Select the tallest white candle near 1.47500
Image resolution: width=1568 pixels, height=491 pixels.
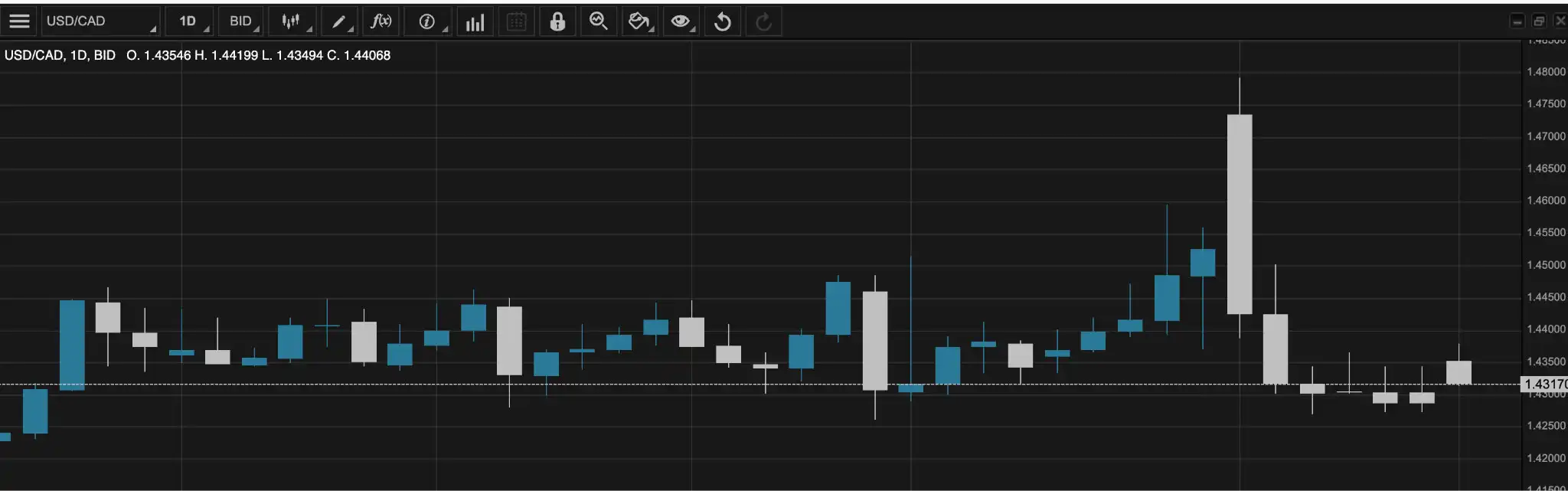pyautogui.click(x=1240, y=214)
